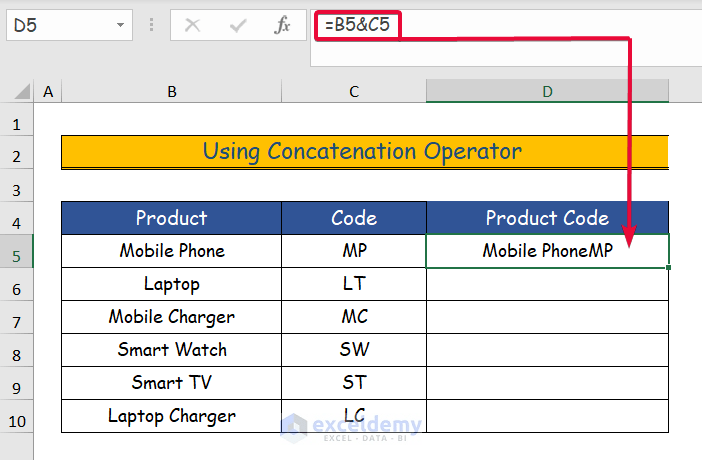This screenshot has width=702, height=460.
Task: Select the Mobile PhoneMP result cell
Action: 547,251
